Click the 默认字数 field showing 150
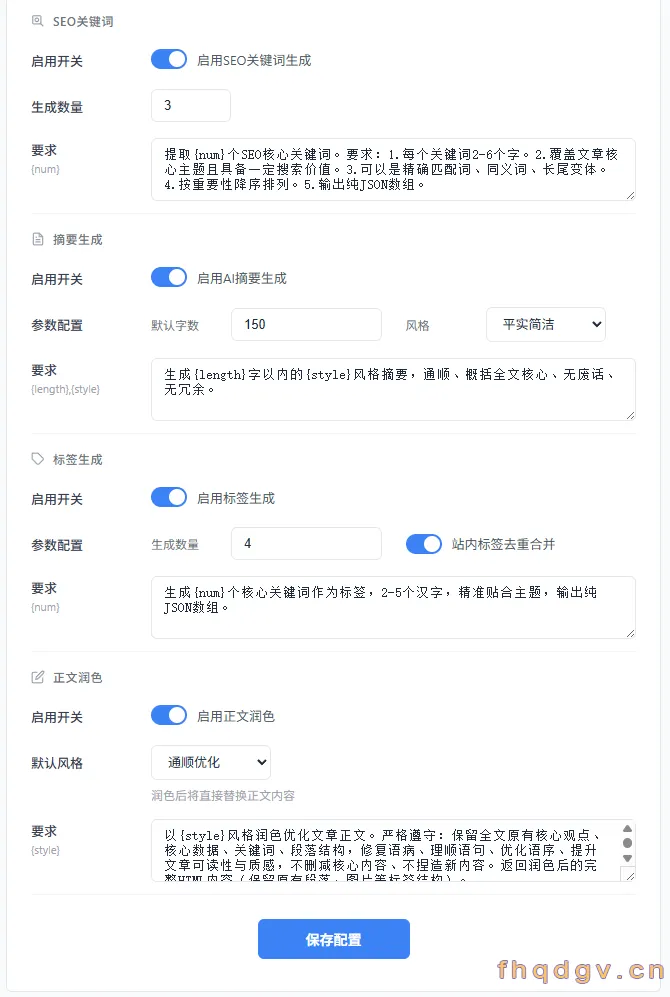This screenshot has height=997, width=670. point(306,324)
